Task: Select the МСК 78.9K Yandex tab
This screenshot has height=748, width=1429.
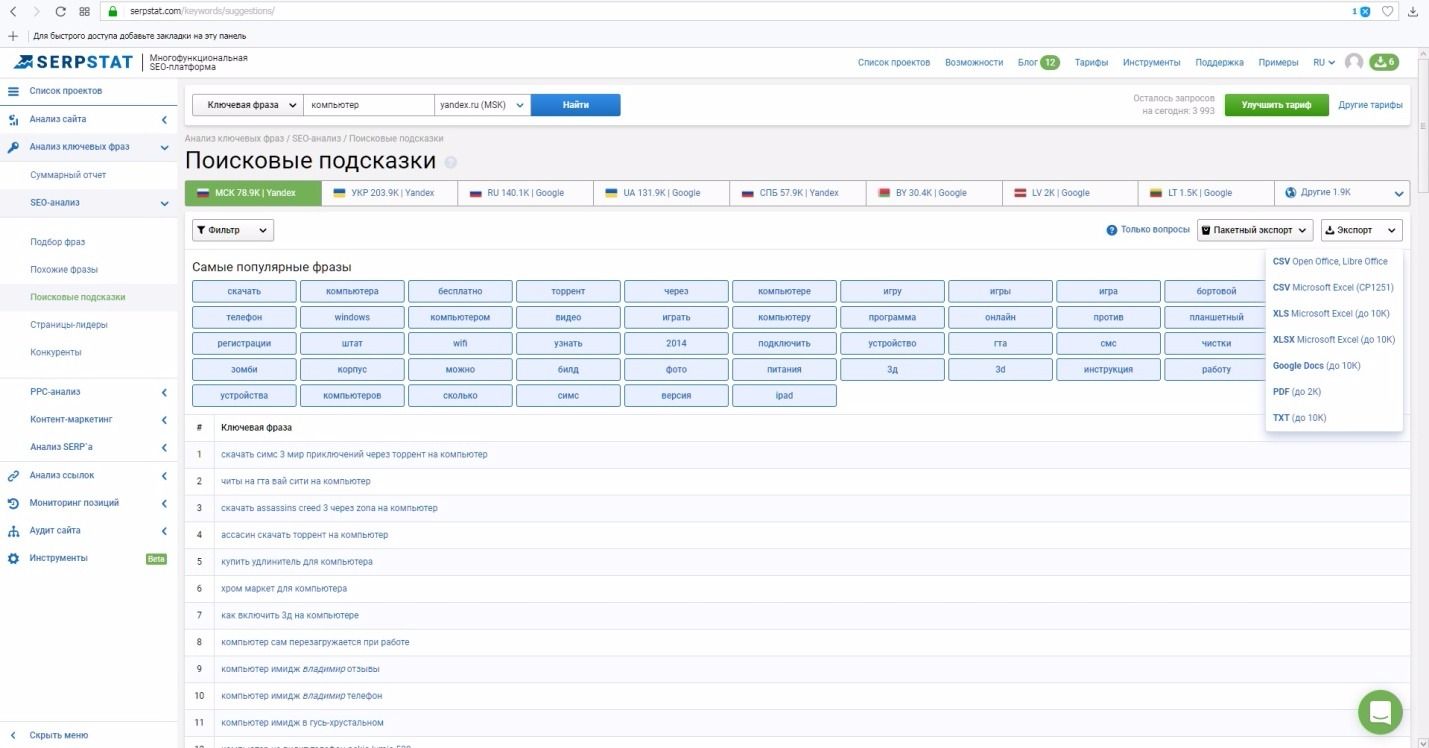Action: pyautogui.click(x=253, y=193)
